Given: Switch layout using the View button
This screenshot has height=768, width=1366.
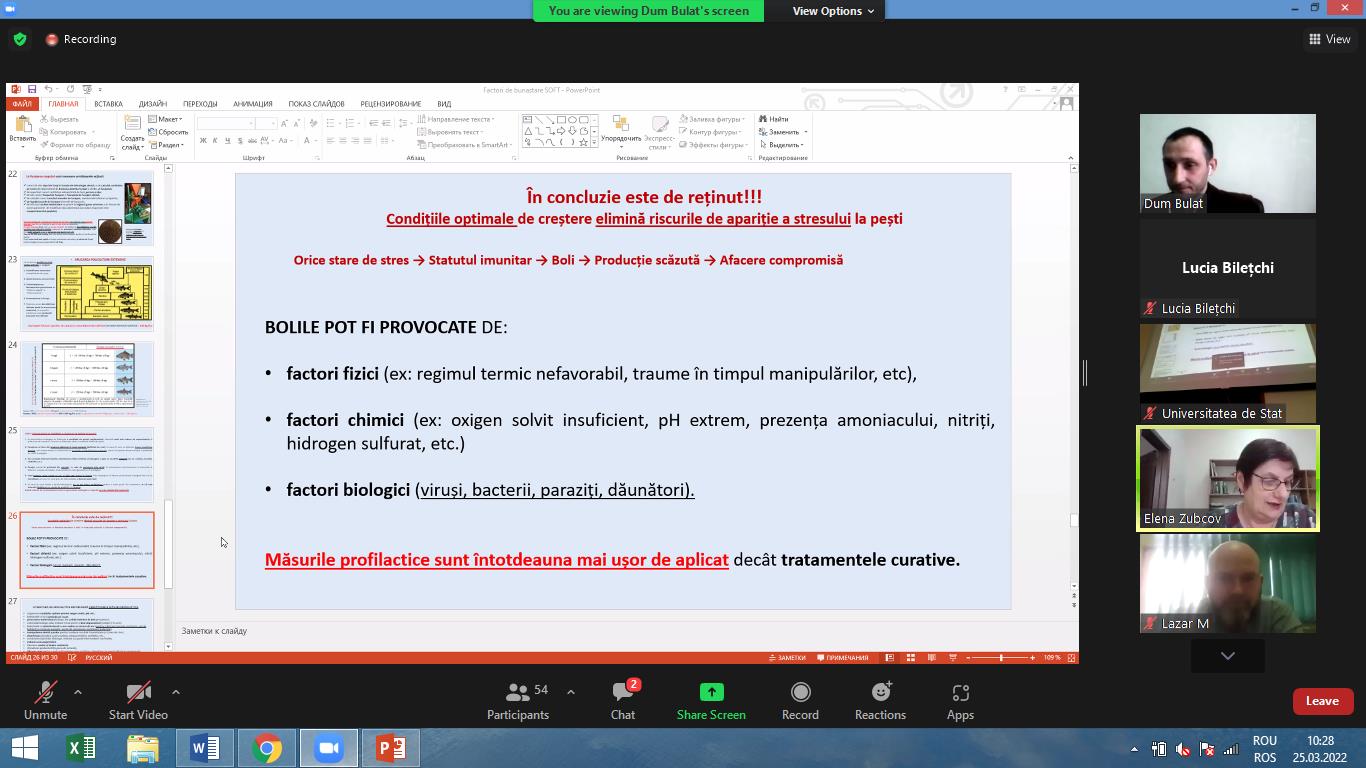Looking at the screenshot, I should pyautogui.click(x=1329, y=39).
